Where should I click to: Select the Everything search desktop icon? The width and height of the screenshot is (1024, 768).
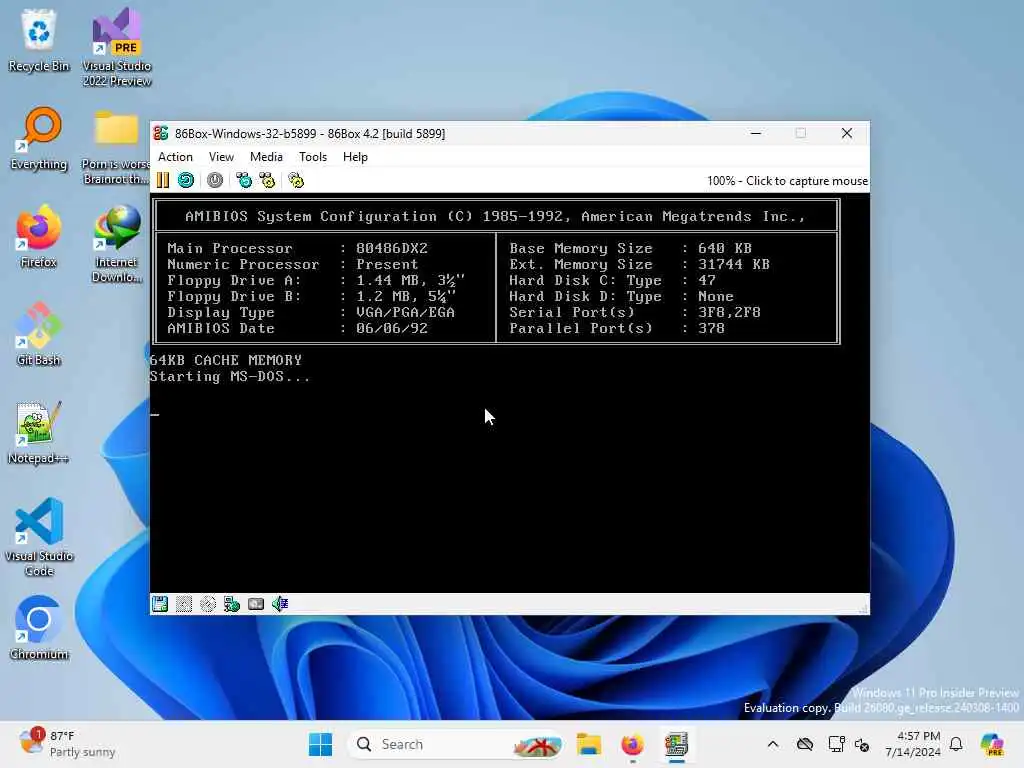[x=39, y=138]
